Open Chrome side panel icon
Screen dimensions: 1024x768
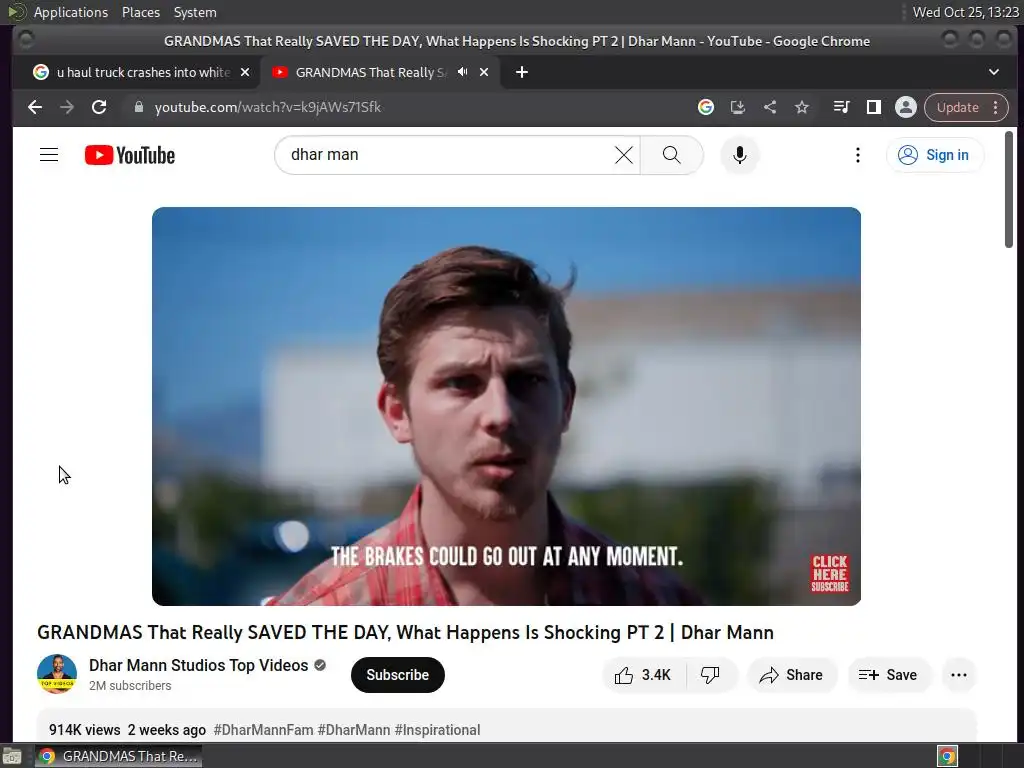point(873,107)
